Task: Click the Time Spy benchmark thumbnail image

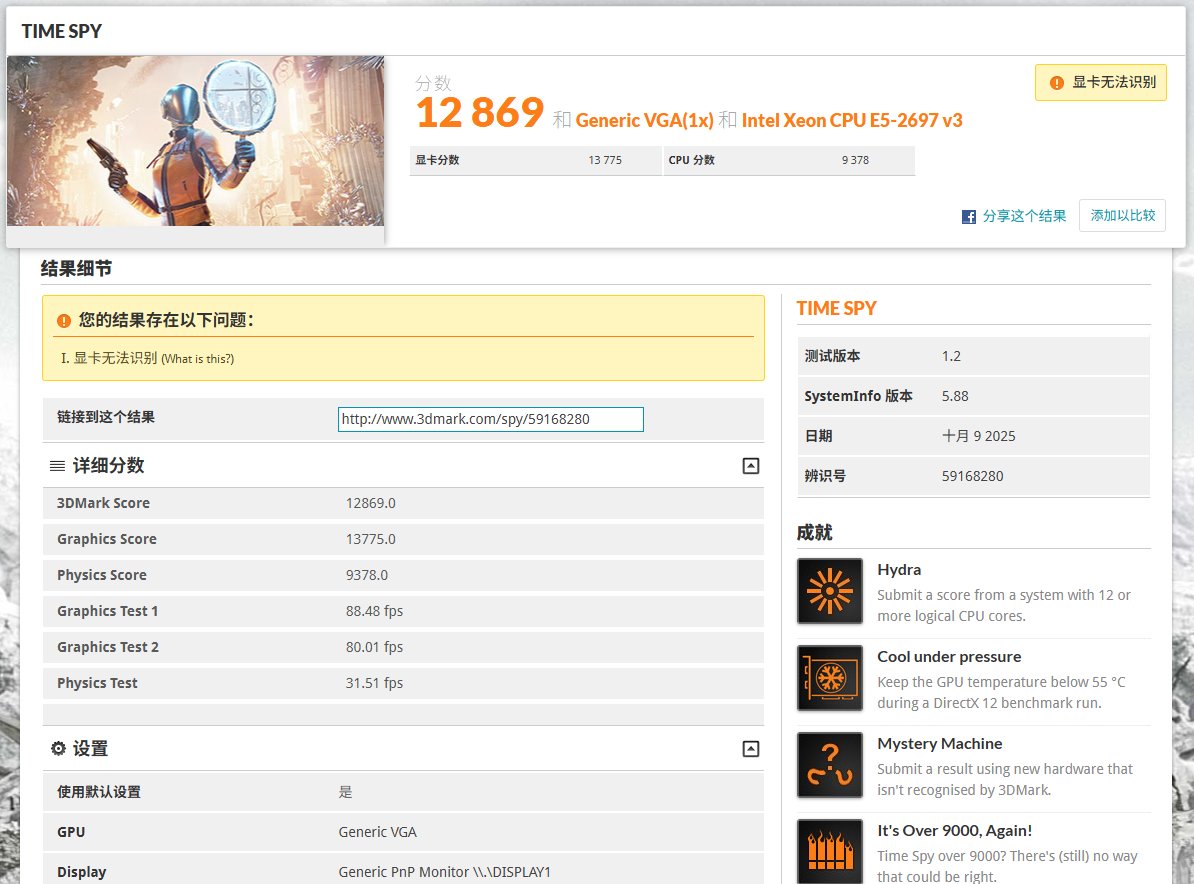Action: point(196,141)
